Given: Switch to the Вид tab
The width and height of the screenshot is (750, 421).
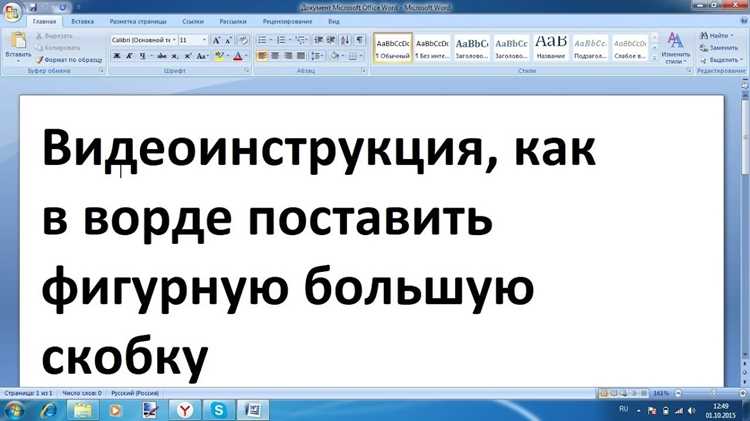Looking at the screenshot, I should [x=334, y=22].
